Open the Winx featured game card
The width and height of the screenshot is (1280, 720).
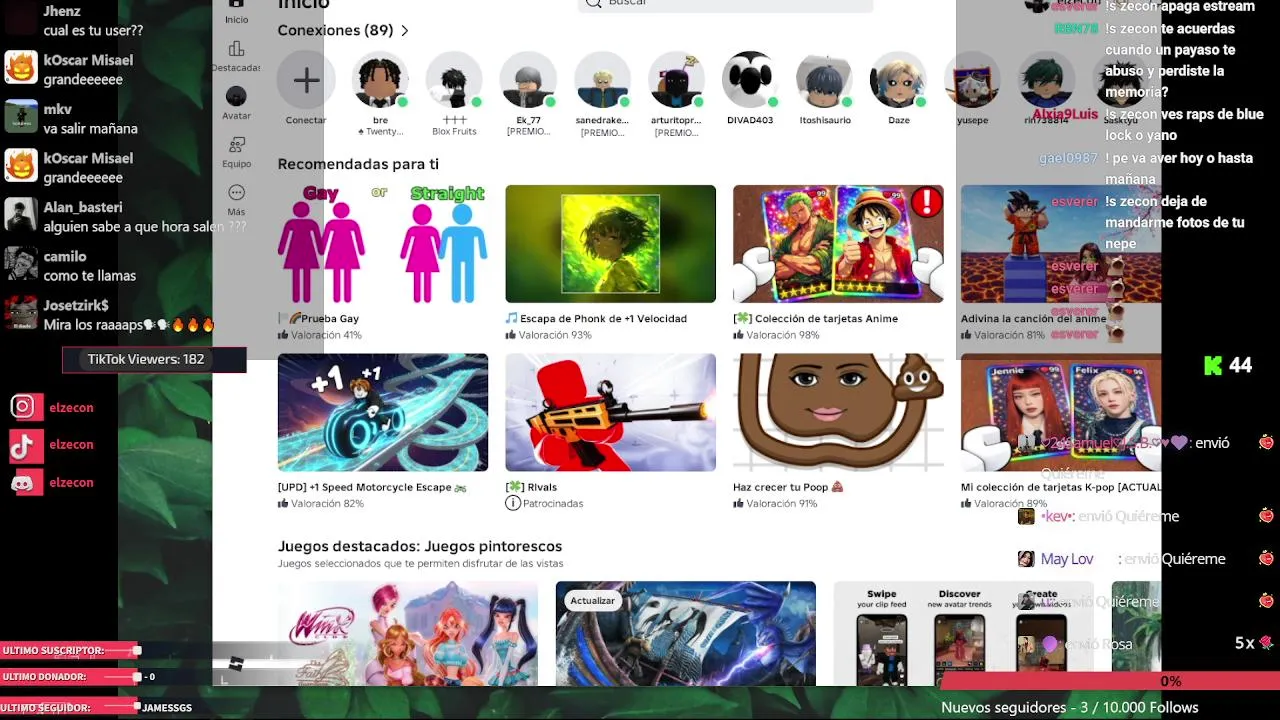pos(408,633)
